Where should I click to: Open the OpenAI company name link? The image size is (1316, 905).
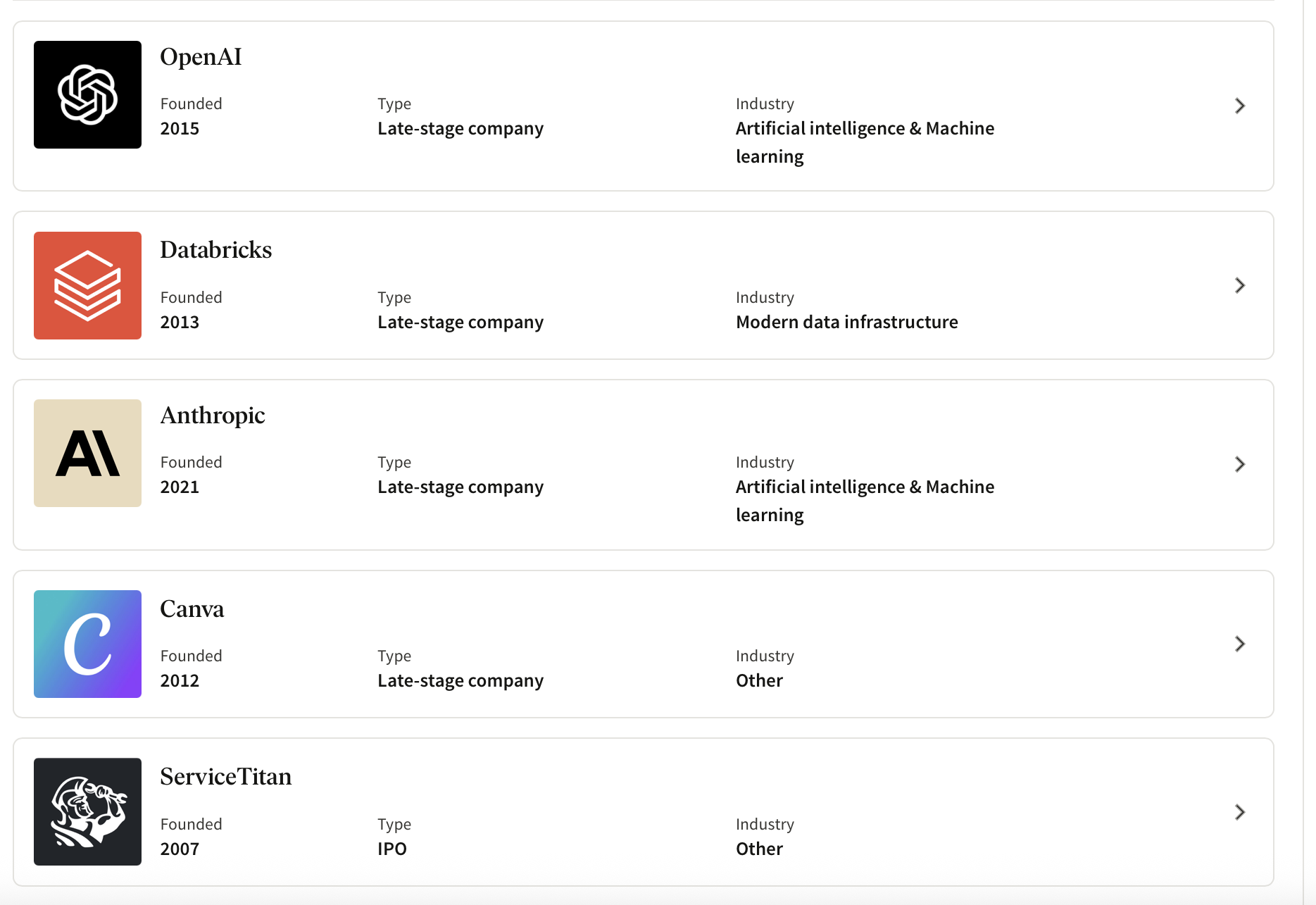[201, 57]
